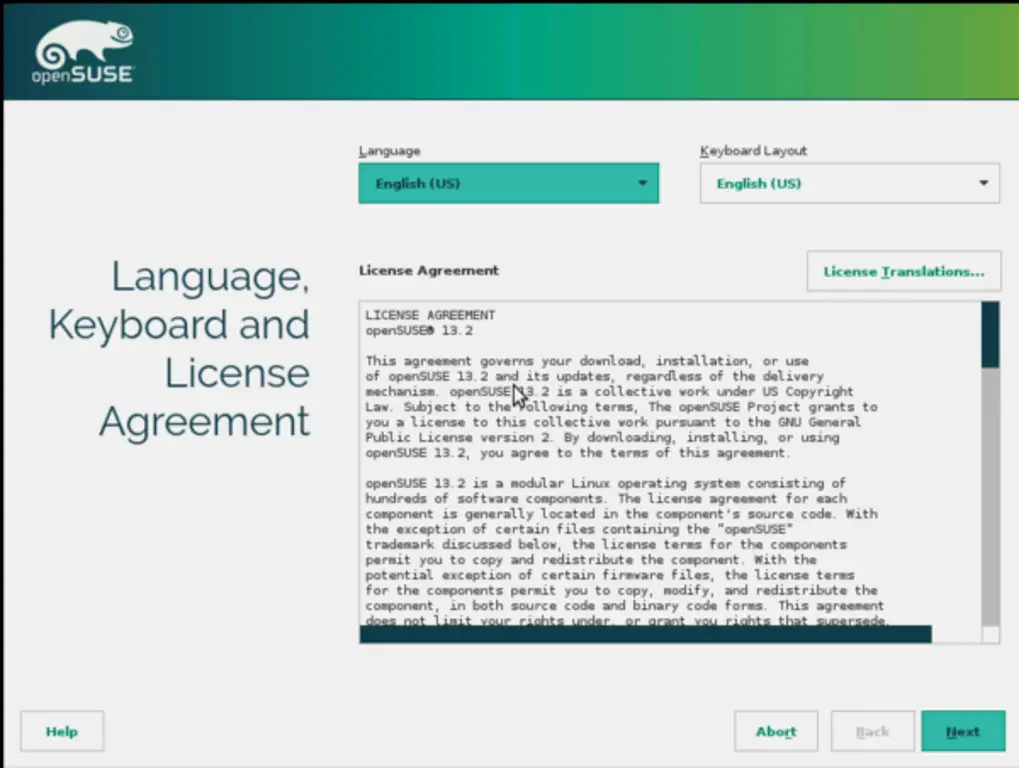Click the line starting "This agreement governs your download"
The image size is (1019, 768).
(587, 361)
